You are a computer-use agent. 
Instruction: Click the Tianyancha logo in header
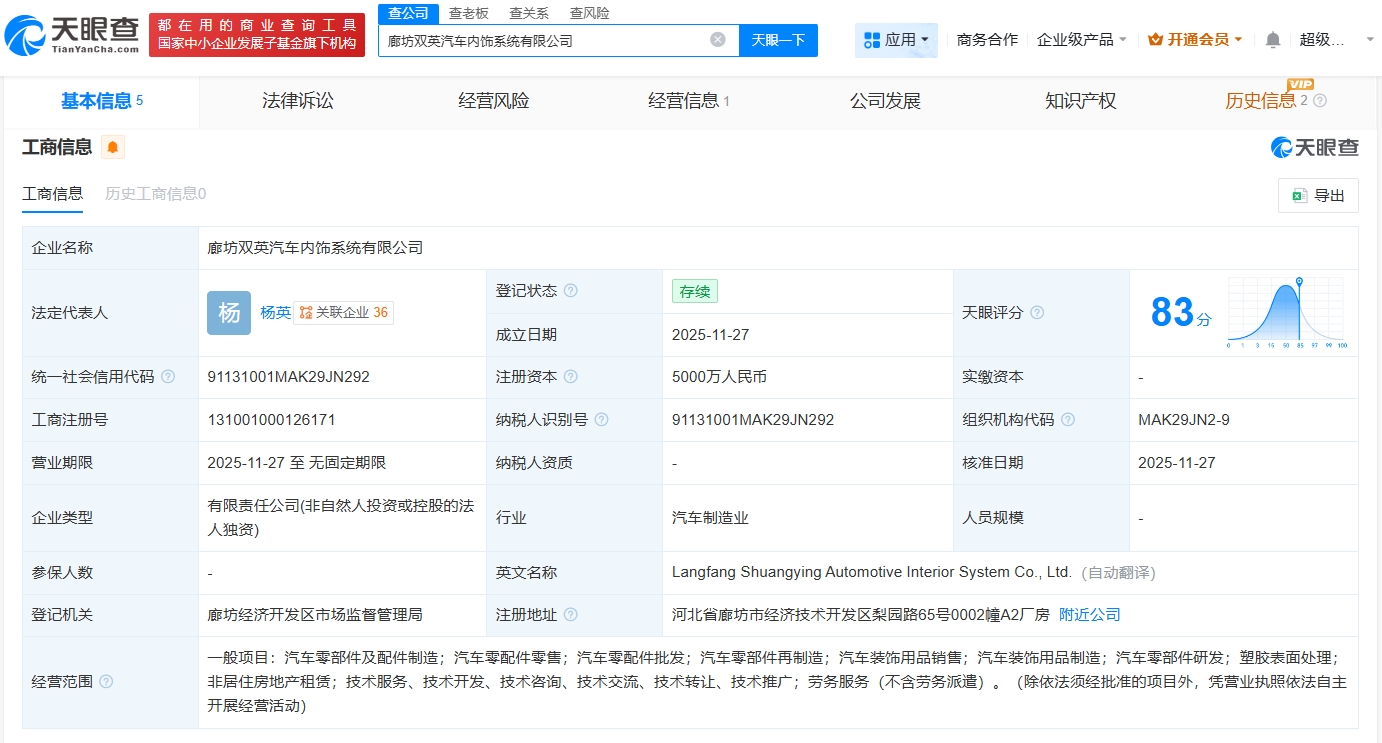coord(72,34)
